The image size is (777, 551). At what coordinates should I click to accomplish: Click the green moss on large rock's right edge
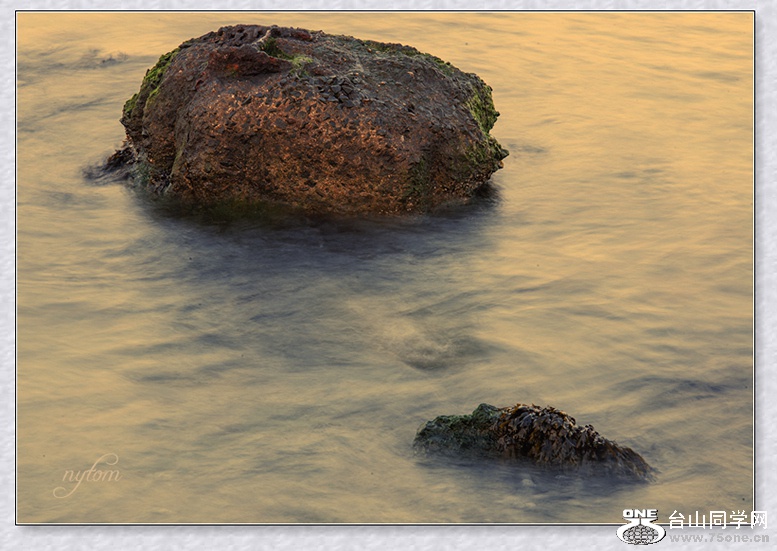click(x=483, y=110)
